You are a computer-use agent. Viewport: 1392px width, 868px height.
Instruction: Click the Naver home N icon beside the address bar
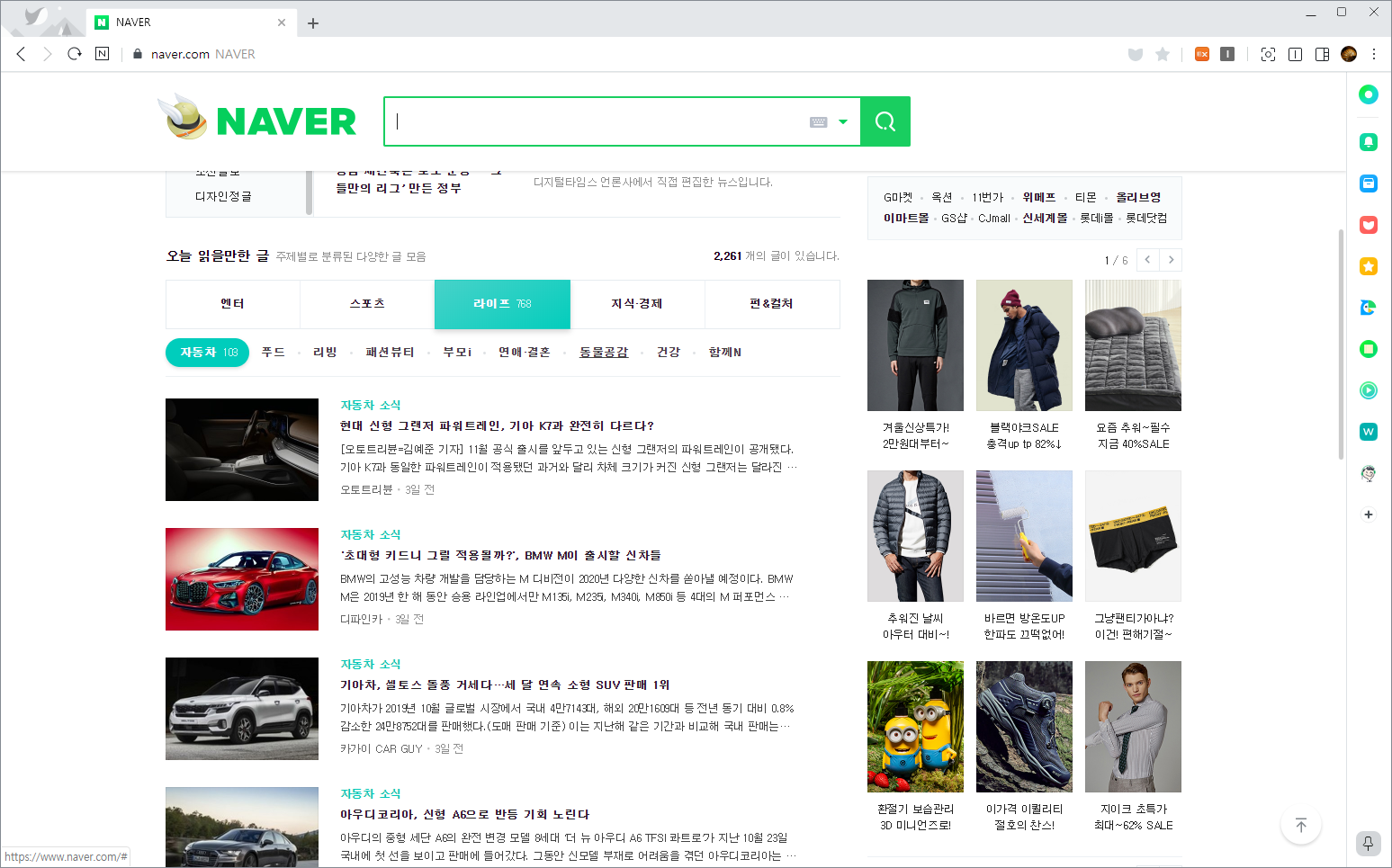click(x=102, y=54)
